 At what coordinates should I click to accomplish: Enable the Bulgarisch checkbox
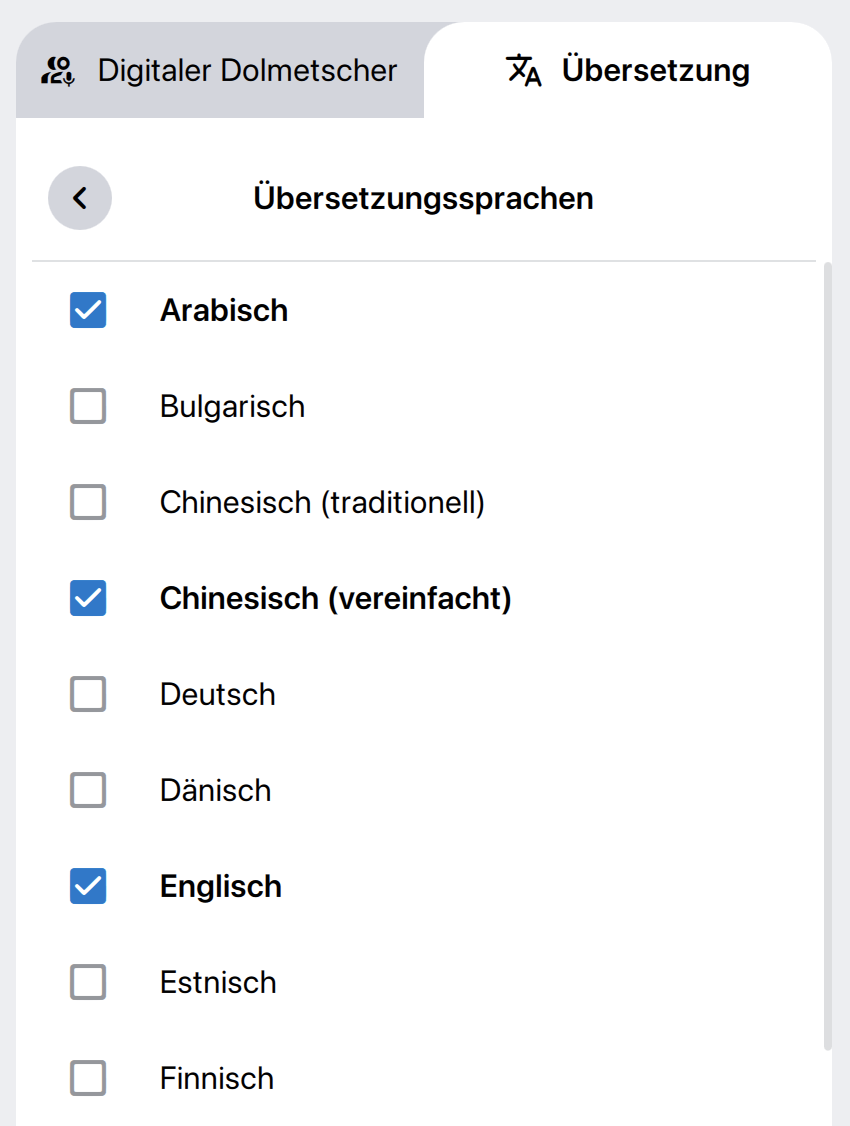click(88, 406)
